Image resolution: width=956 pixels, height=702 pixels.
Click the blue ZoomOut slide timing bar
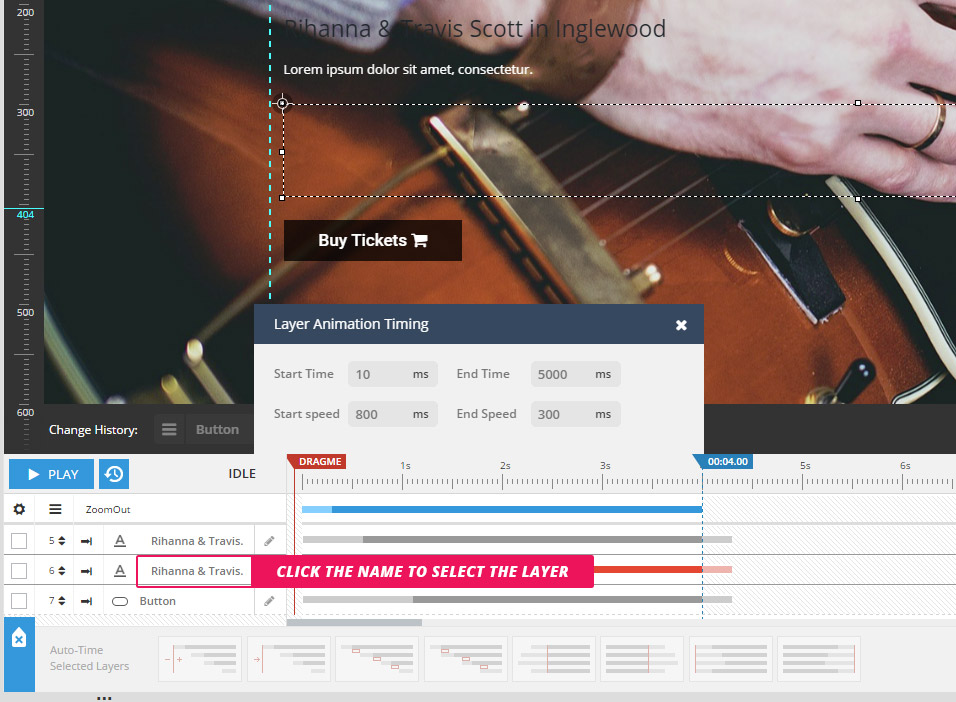click(x=502, y=509)
